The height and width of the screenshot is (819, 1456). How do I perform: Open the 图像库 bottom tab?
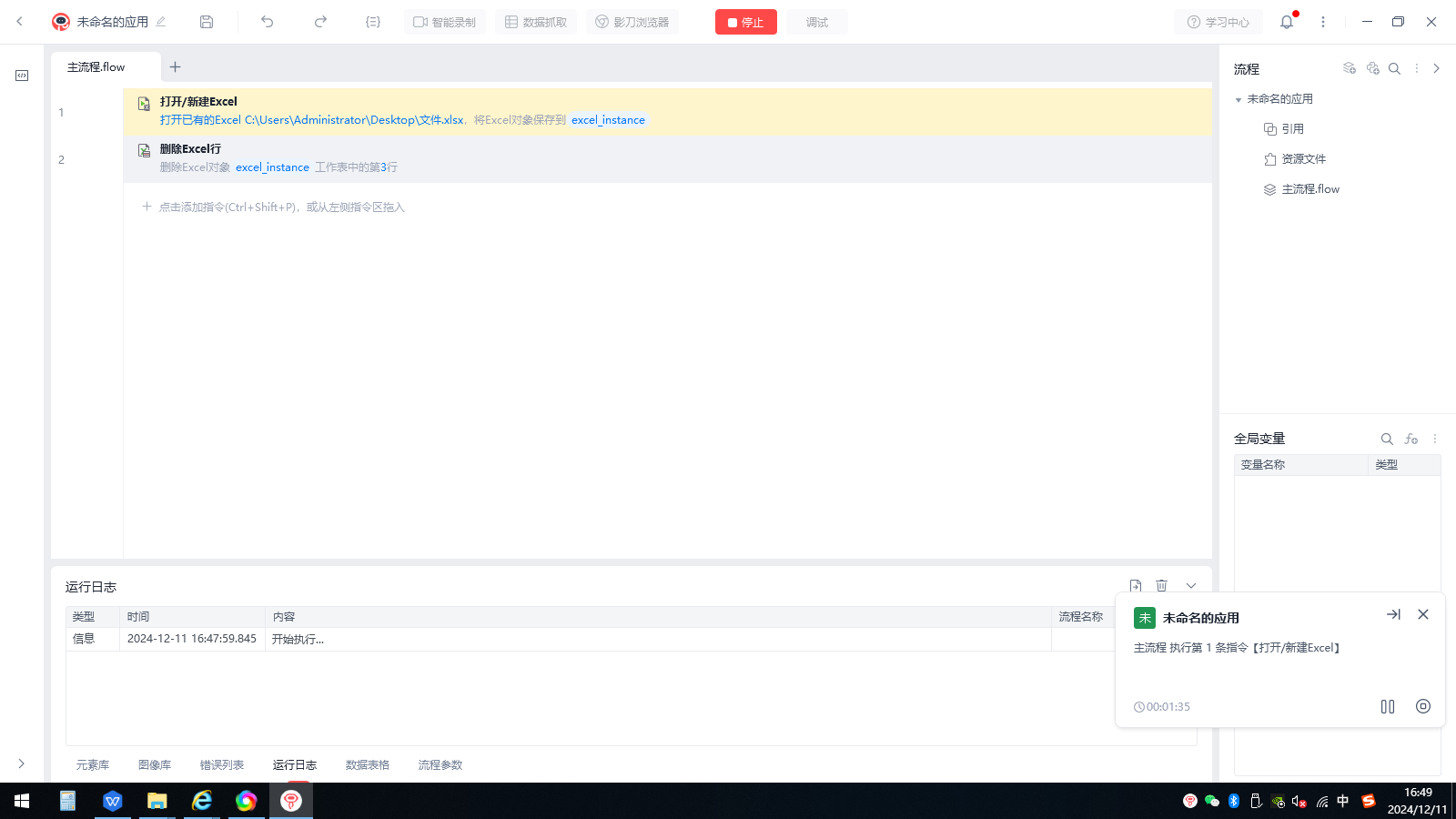155,765
